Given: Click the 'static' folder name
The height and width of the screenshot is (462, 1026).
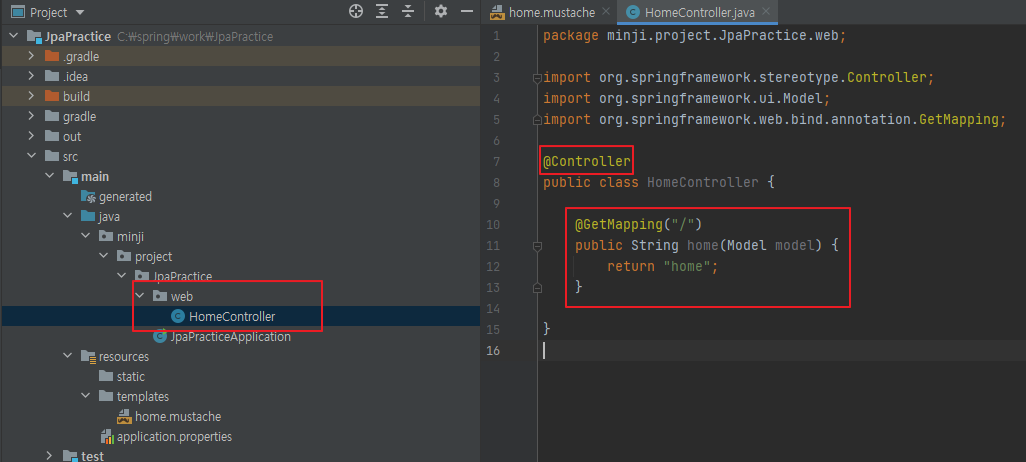Looking at the screenshot, I should pyautogui.click(x=131, y=377).
